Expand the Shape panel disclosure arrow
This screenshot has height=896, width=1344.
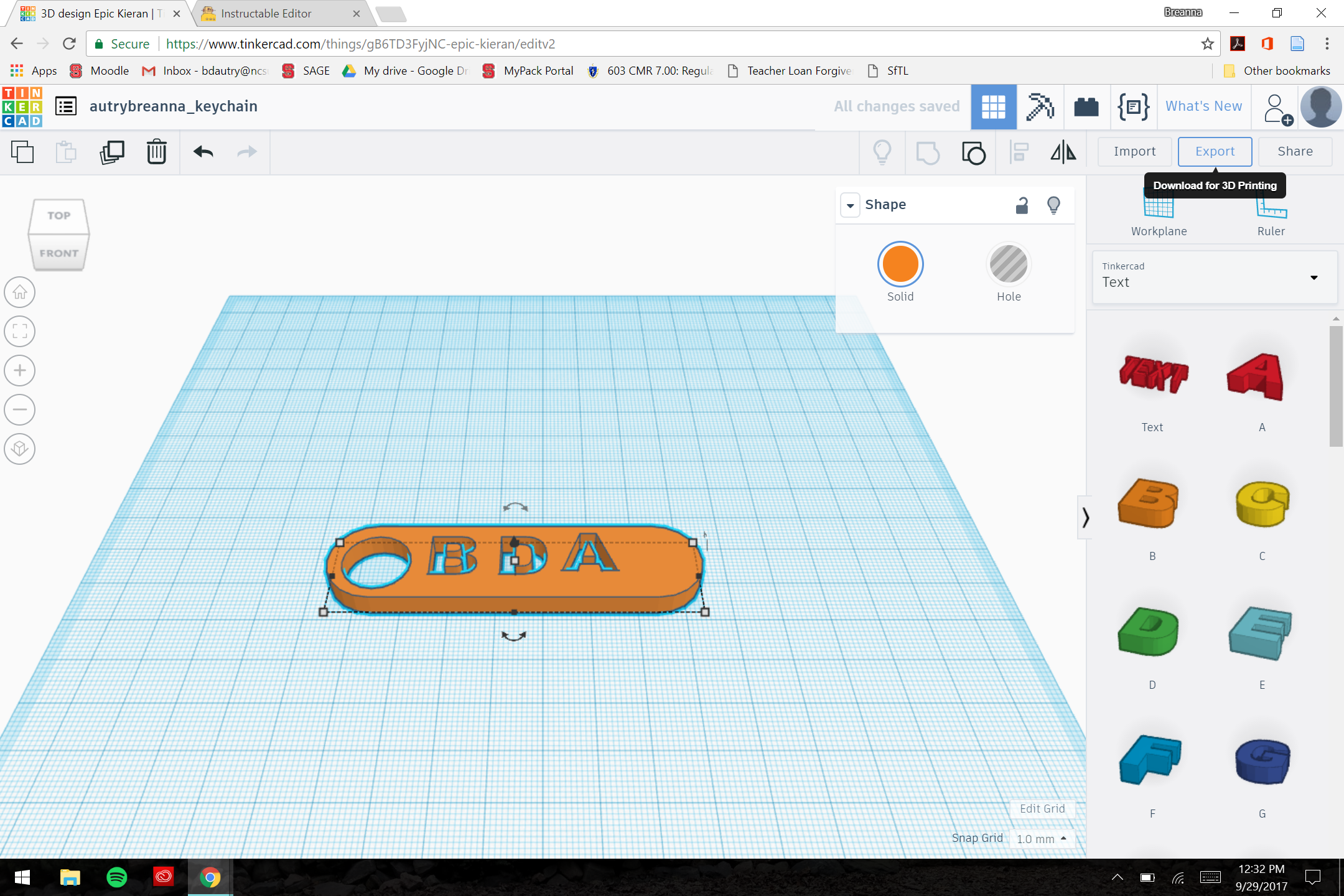click(x=851, y=205)
